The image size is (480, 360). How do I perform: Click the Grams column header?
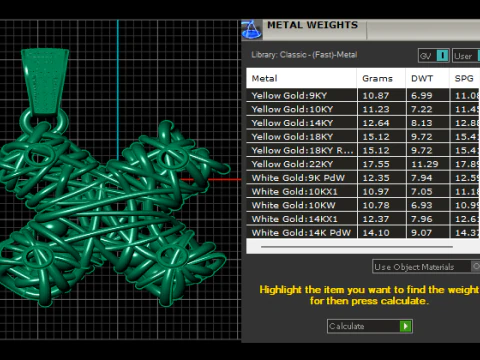click(381, 78)
